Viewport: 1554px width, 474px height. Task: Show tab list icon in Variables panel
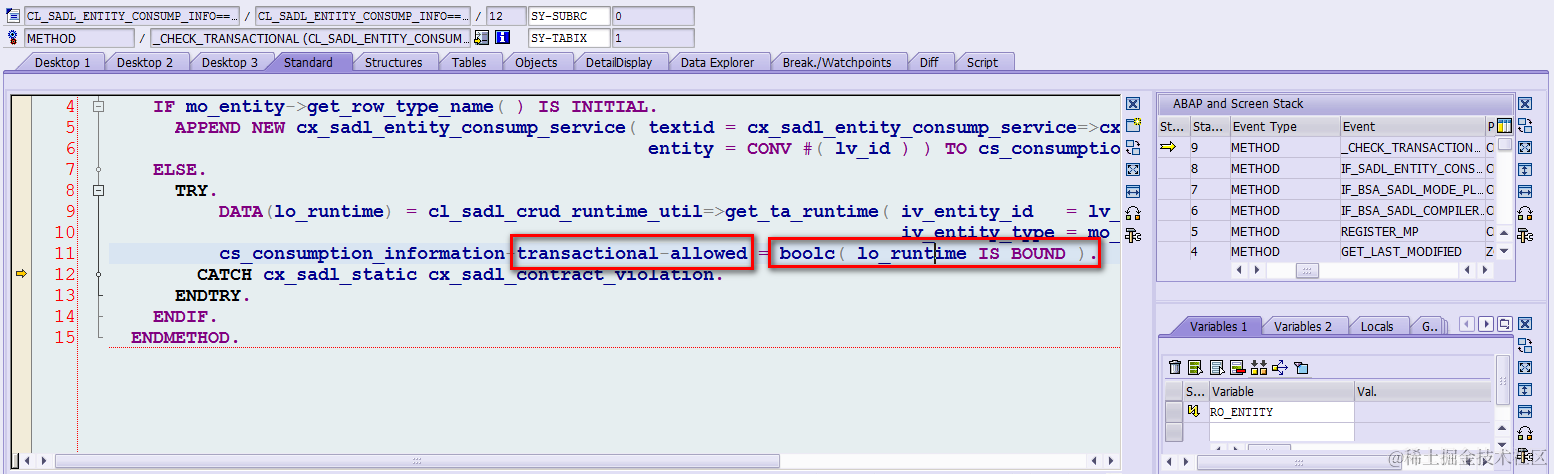1503,324
